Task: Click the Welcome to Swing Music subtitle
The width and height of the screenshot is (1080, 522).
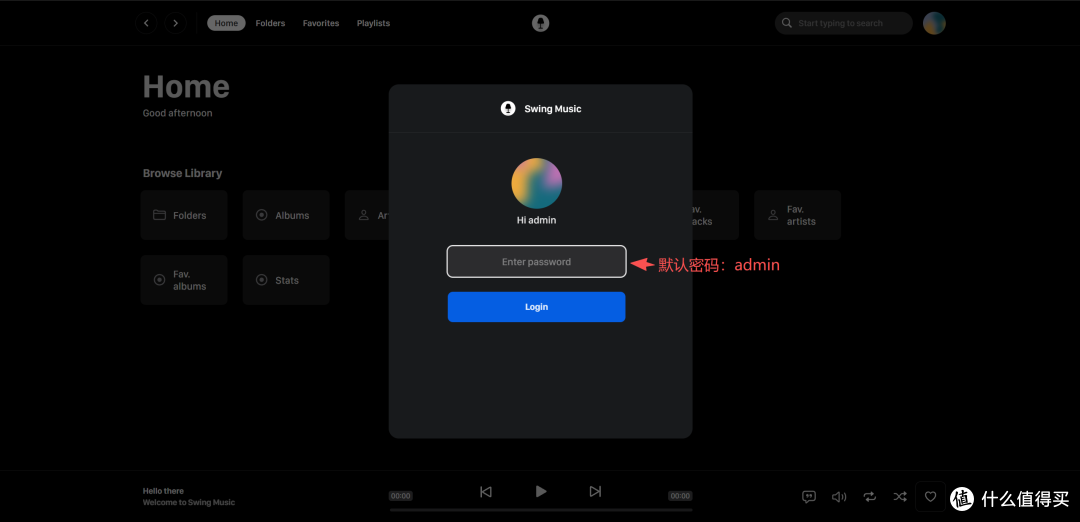Action: tap(189, 503)
